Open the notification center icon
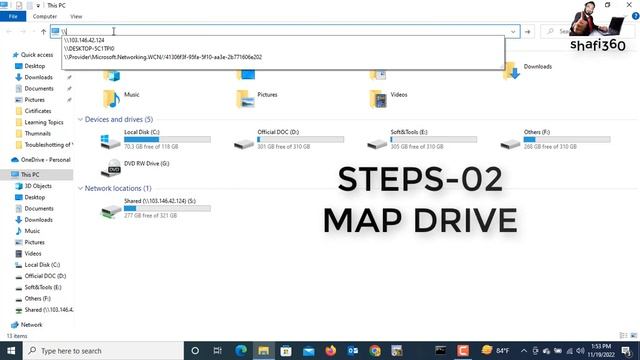The width and height of the screenshot is (640, 360). (626, 351)
